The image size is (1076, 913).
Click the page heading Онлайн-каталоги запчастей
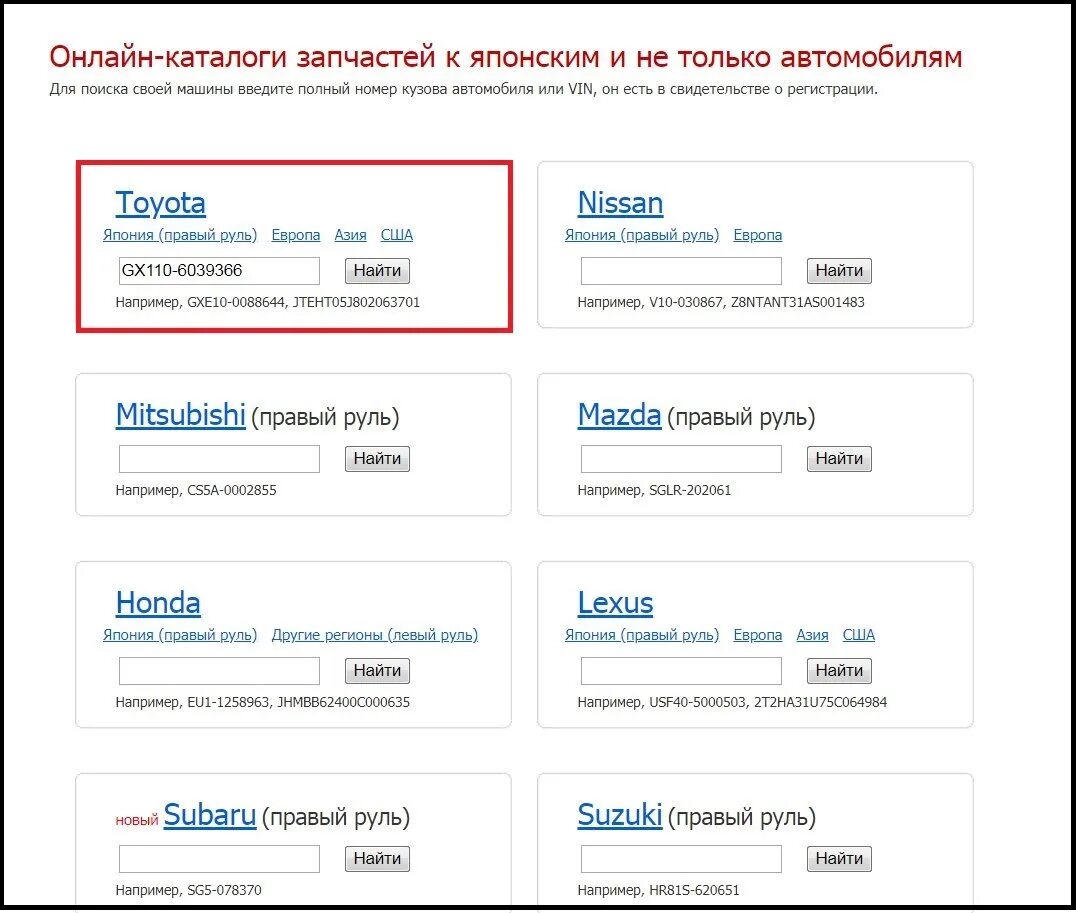pos(242,57)
